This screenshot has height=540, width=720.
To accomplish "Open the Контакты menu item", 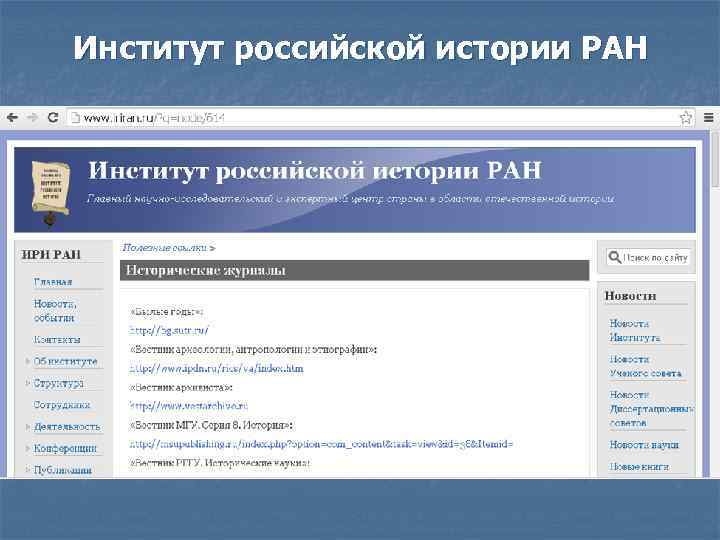I will (57, 339).
